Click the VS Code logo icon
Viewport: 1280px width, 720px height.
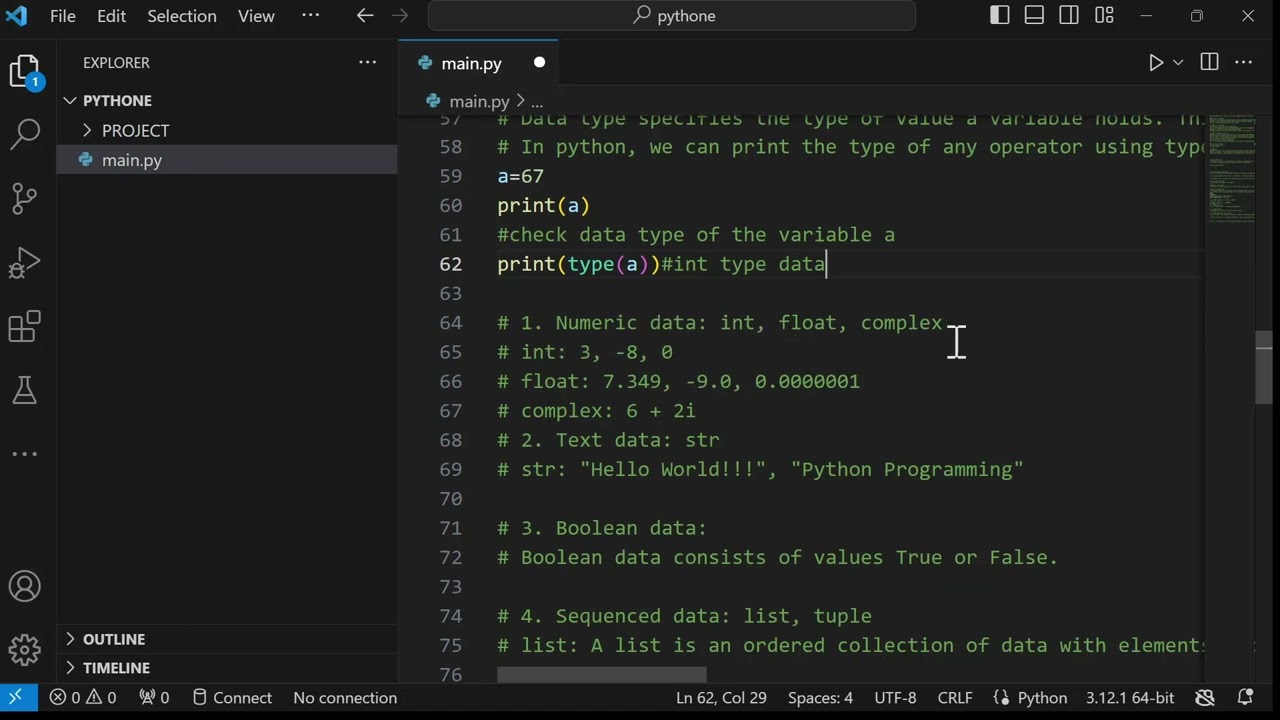click(x=16, y=16)
